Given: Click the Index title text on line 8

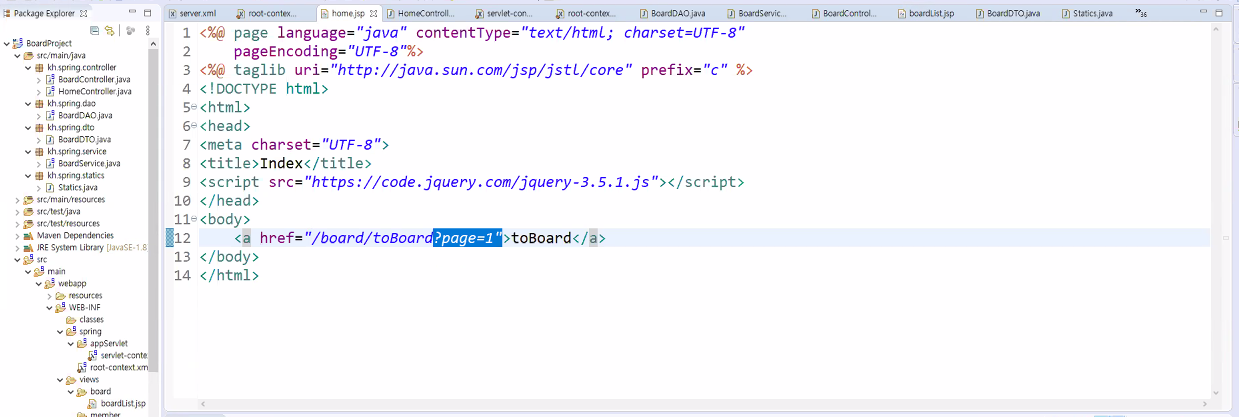Looking at the screenshot, I should point(281,163).
